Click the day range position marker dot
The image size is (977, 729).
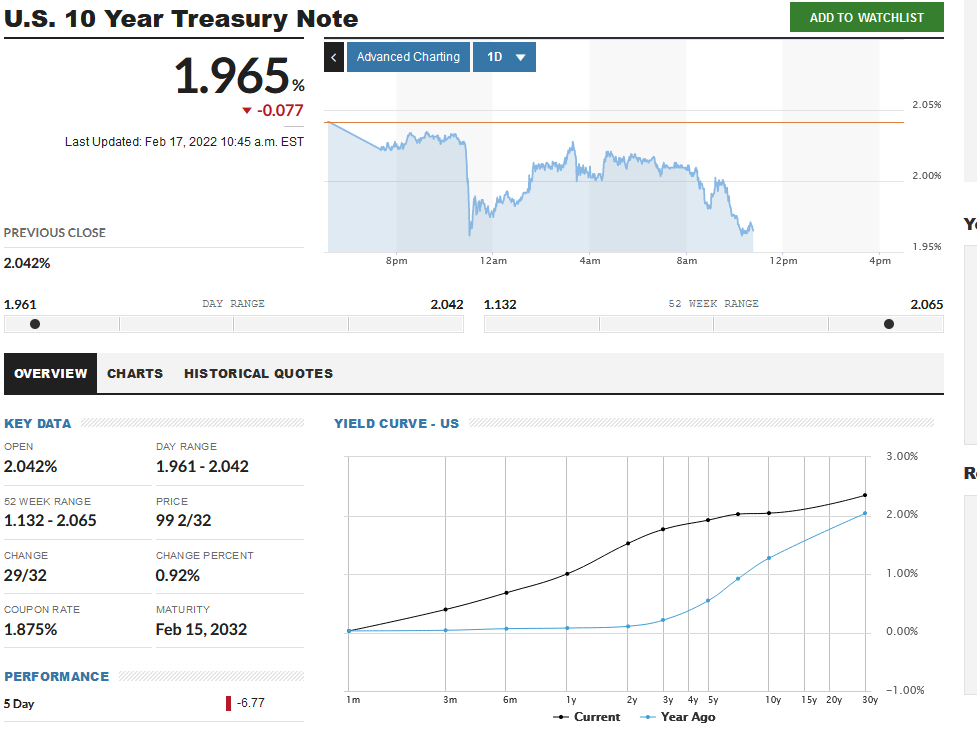point(35,324)
